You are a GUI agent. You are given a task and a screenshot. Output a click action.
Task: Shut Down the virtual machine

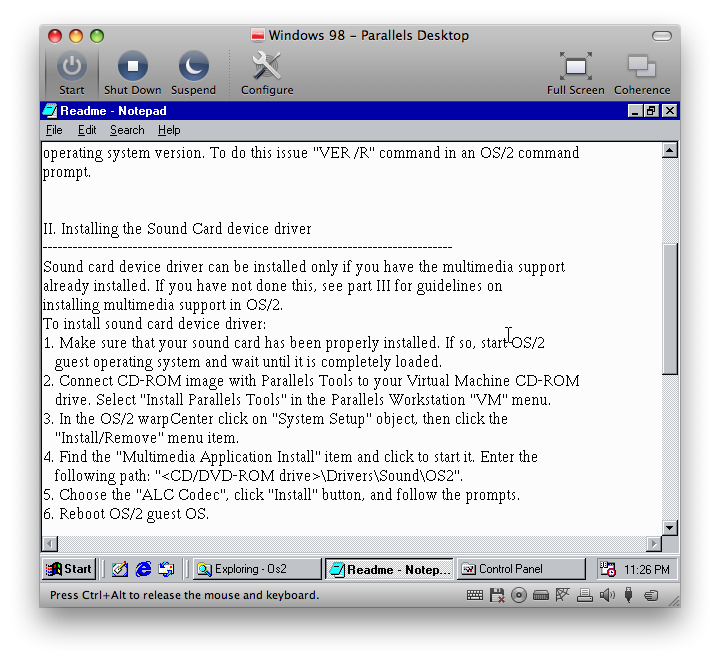click(x=132, y=66)
